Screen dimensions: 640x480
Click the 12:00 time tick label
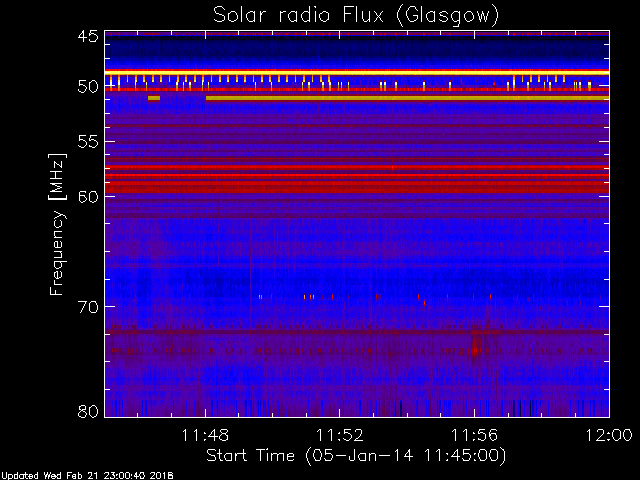pyautogui.click(x=609, y=435)
